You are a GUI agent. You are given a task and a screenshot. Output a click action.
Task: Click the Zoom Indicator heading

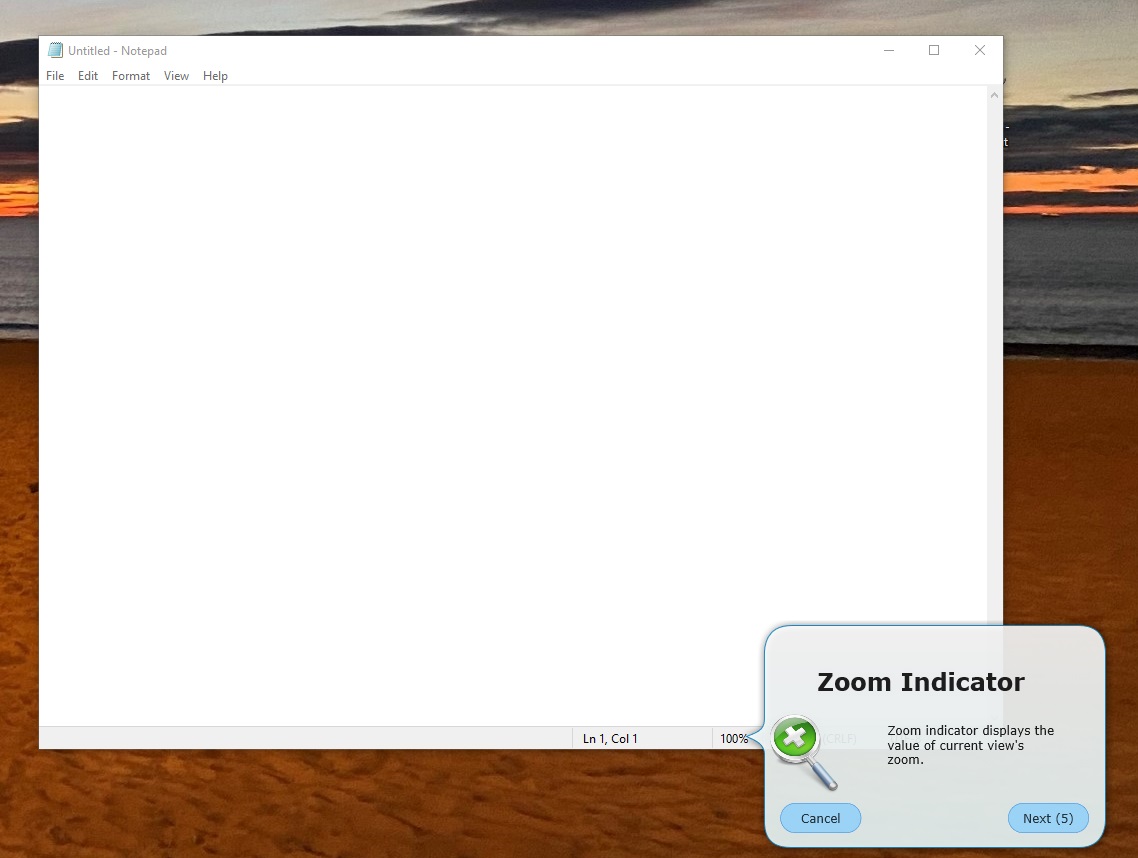[x=920, y=682]
